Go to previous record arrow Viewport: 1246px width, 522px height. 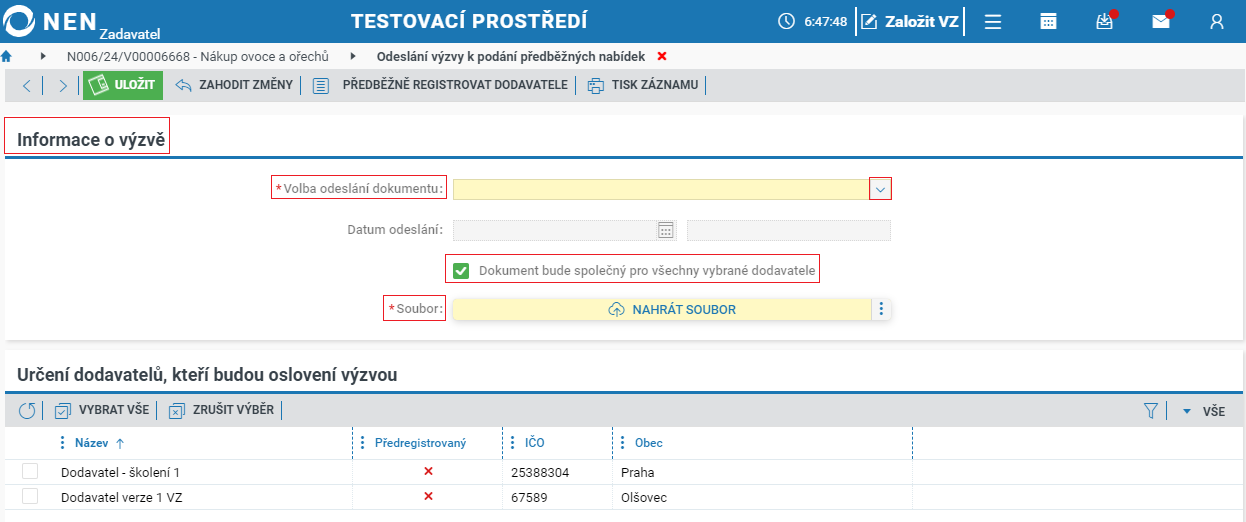[x=26, y=85]
